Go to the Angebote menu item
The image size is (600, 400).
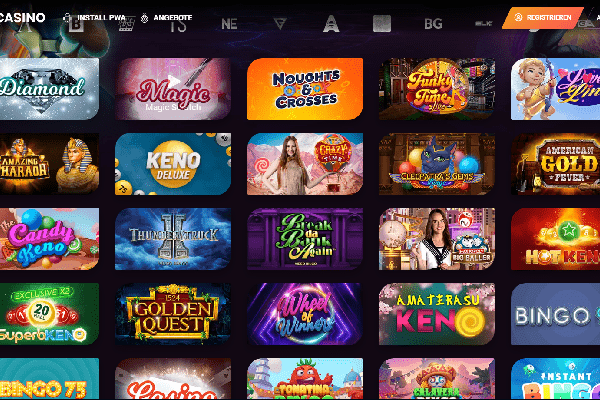(x=173, y=18)
